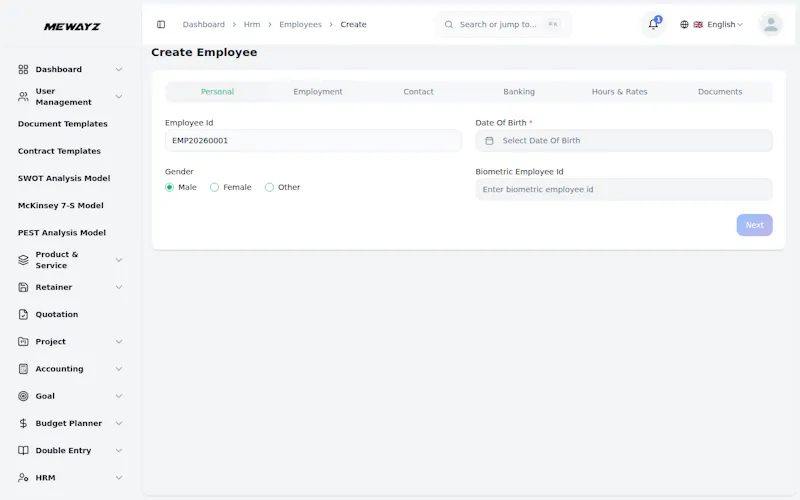Select the Female gender option

(214, 187)
